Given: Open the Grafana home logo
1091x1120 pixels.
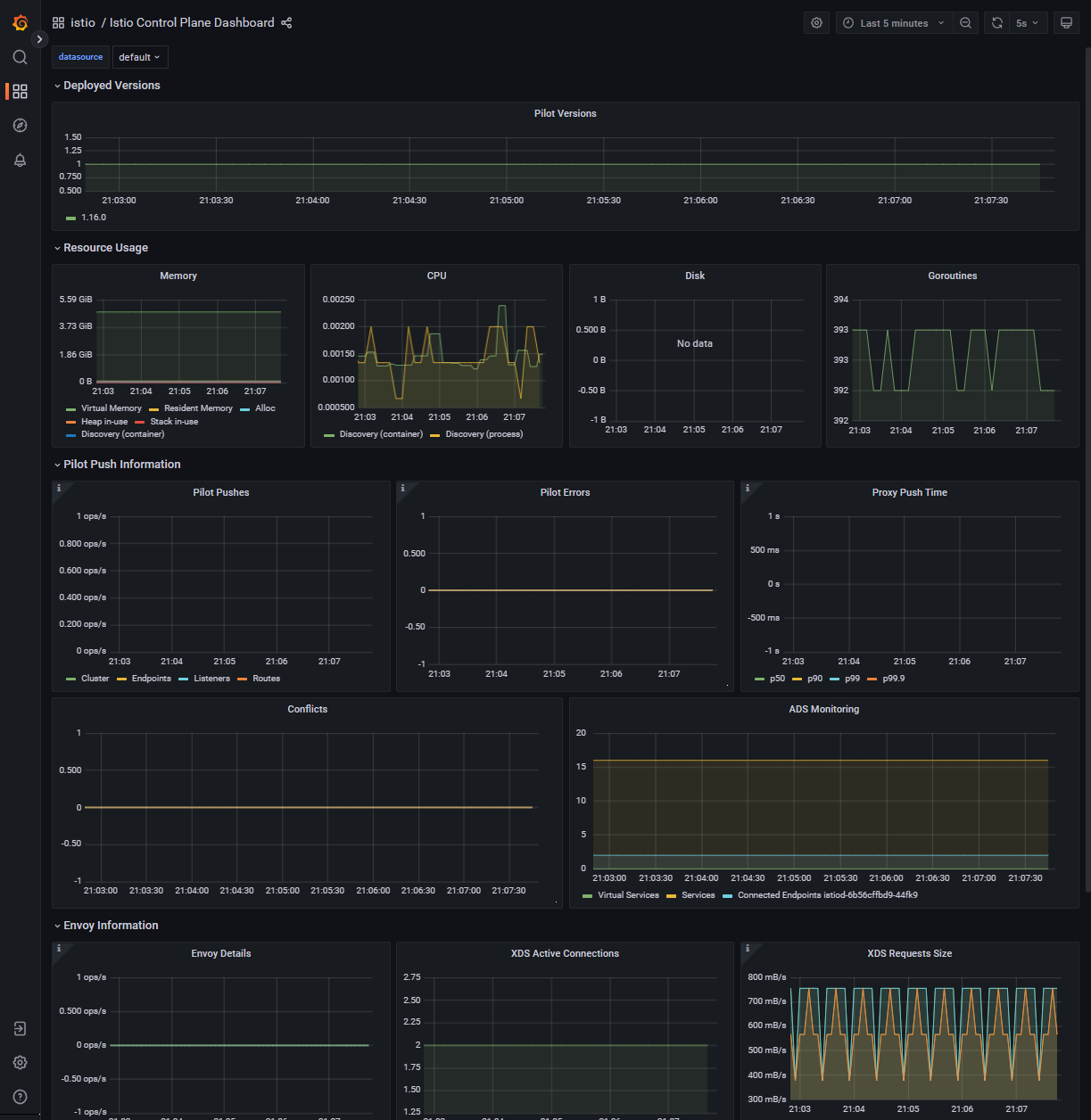Looking at the screenshot, I should point(20,23).
